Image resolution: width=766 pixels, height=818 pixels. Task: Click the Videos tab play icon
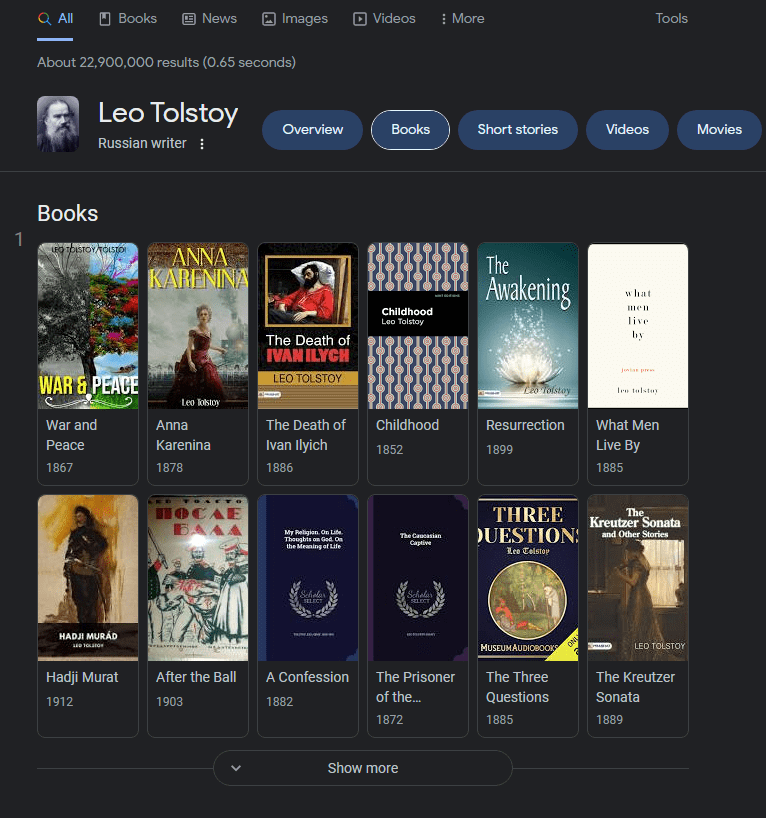pos(360,19)
